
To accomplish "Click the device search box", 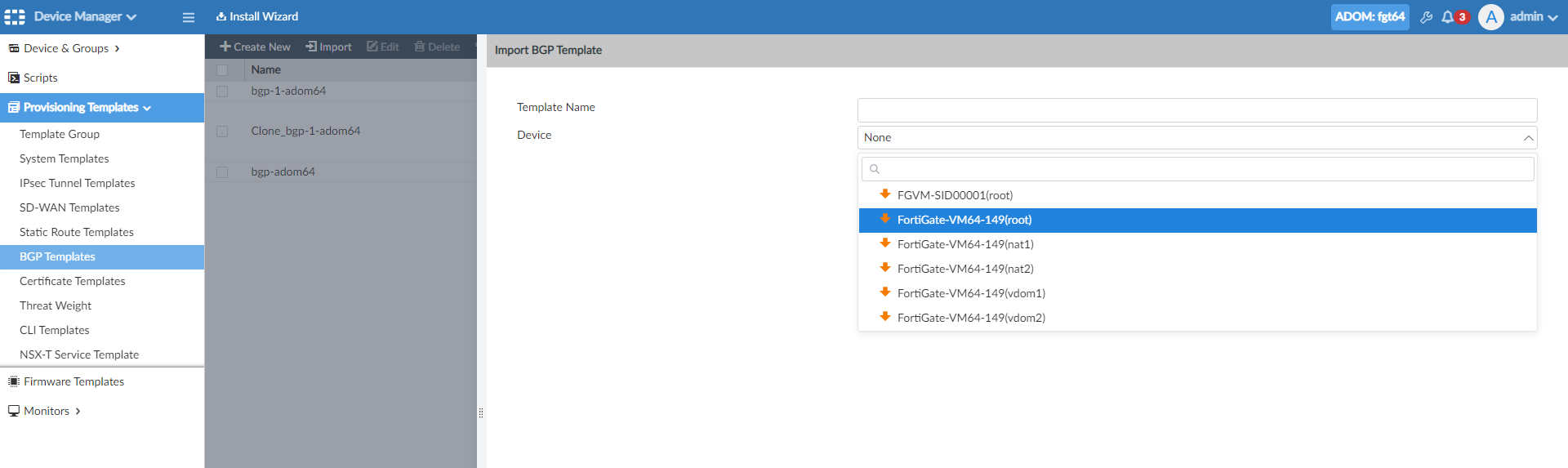I will [1197, 169].
